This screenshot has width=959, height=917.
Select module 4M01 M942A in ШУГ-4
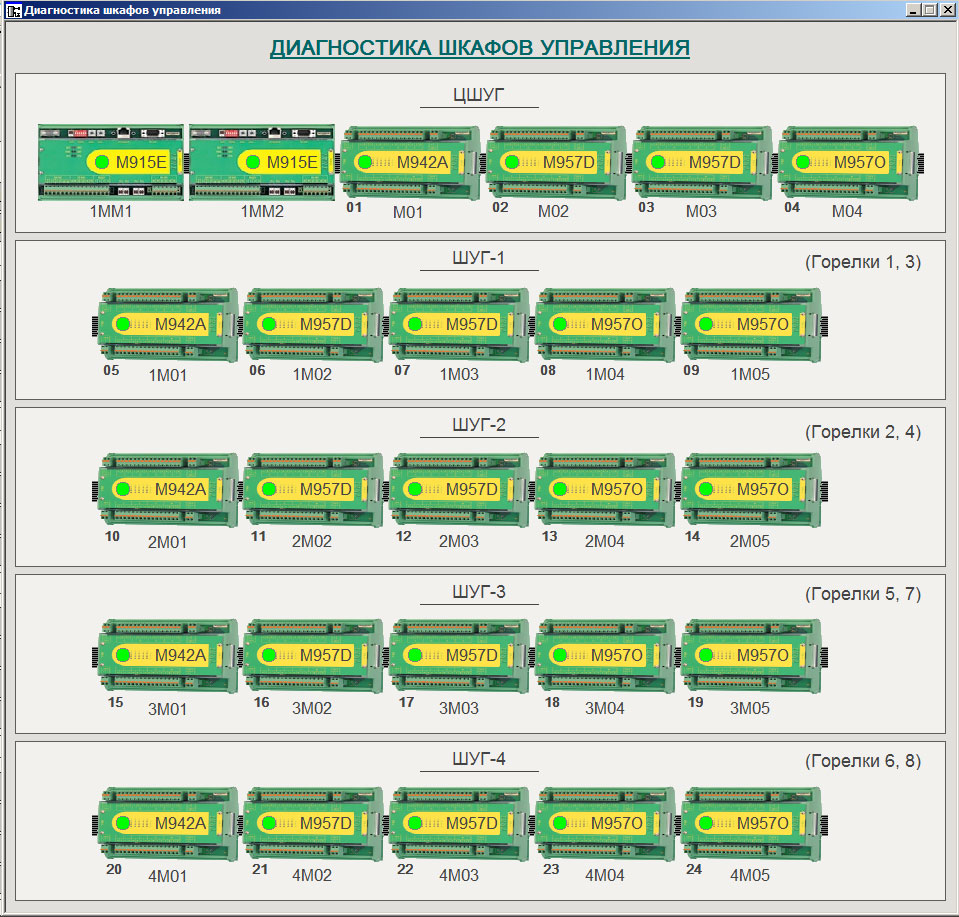[167, 822]
